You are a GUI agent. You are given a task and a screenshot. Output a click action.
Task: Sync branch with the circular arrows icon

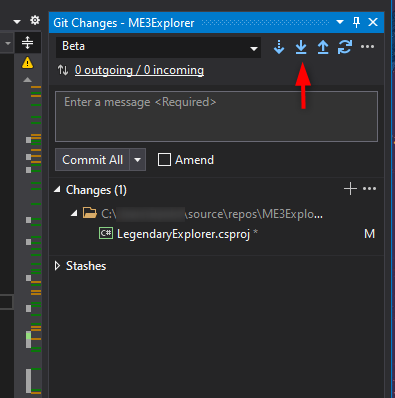[345, 47]
